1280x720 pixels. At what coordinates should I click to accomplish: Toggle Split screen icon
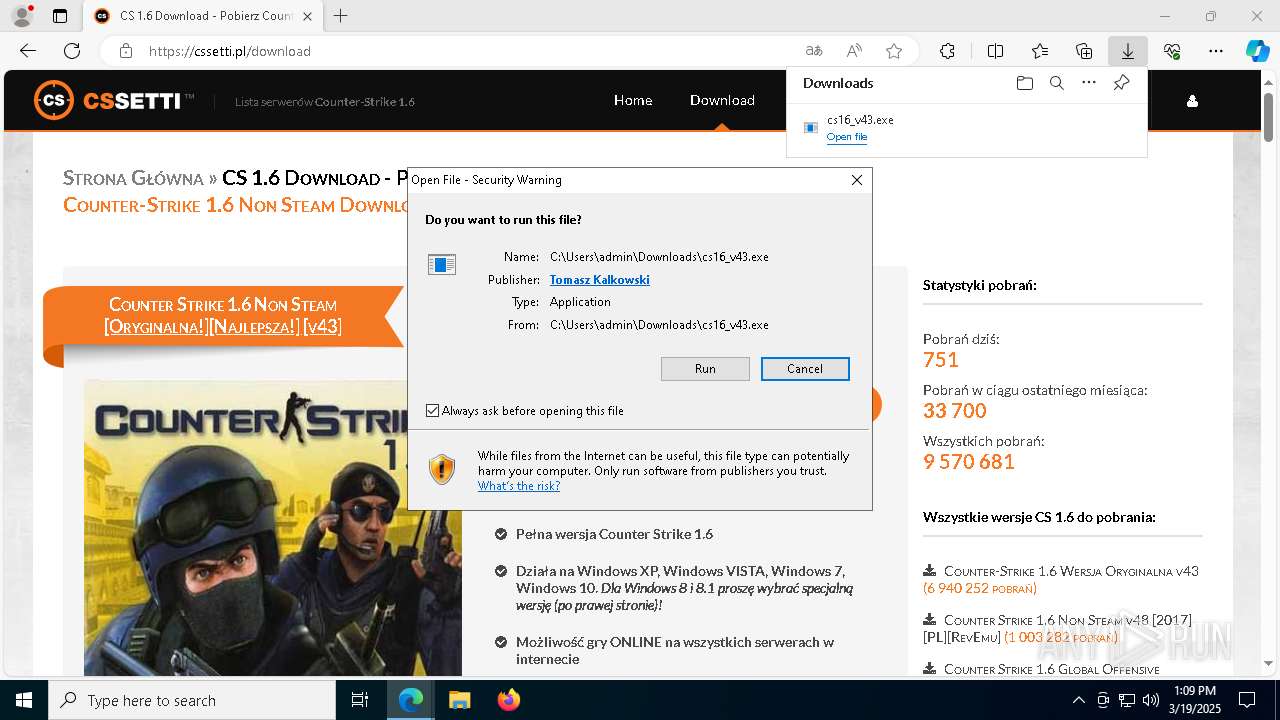[x=995, y=51]
